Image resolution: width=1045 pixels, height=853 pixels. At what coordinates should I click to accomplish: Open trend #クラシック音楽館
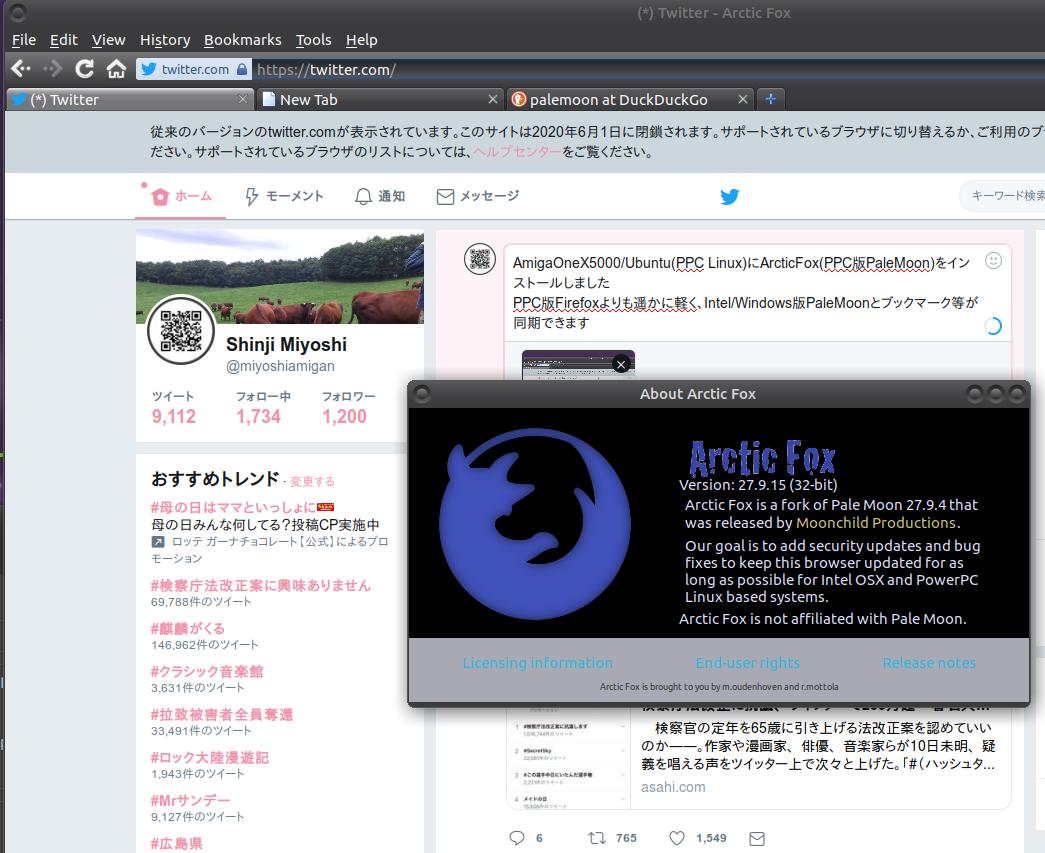pos(207,671)
